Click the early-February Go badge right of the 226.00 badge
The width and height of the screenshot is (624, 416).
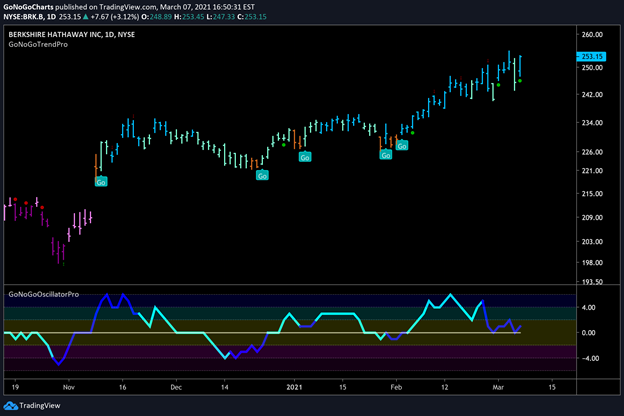[402, 146]
